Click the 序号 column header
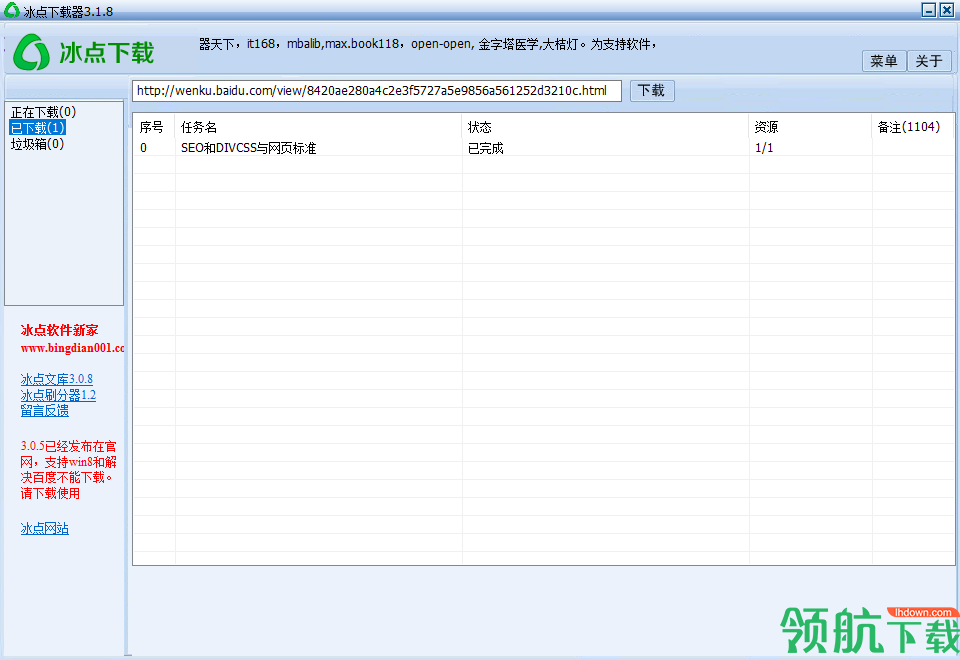This screenshot has width=960, height=660. (x=151, y=127)
